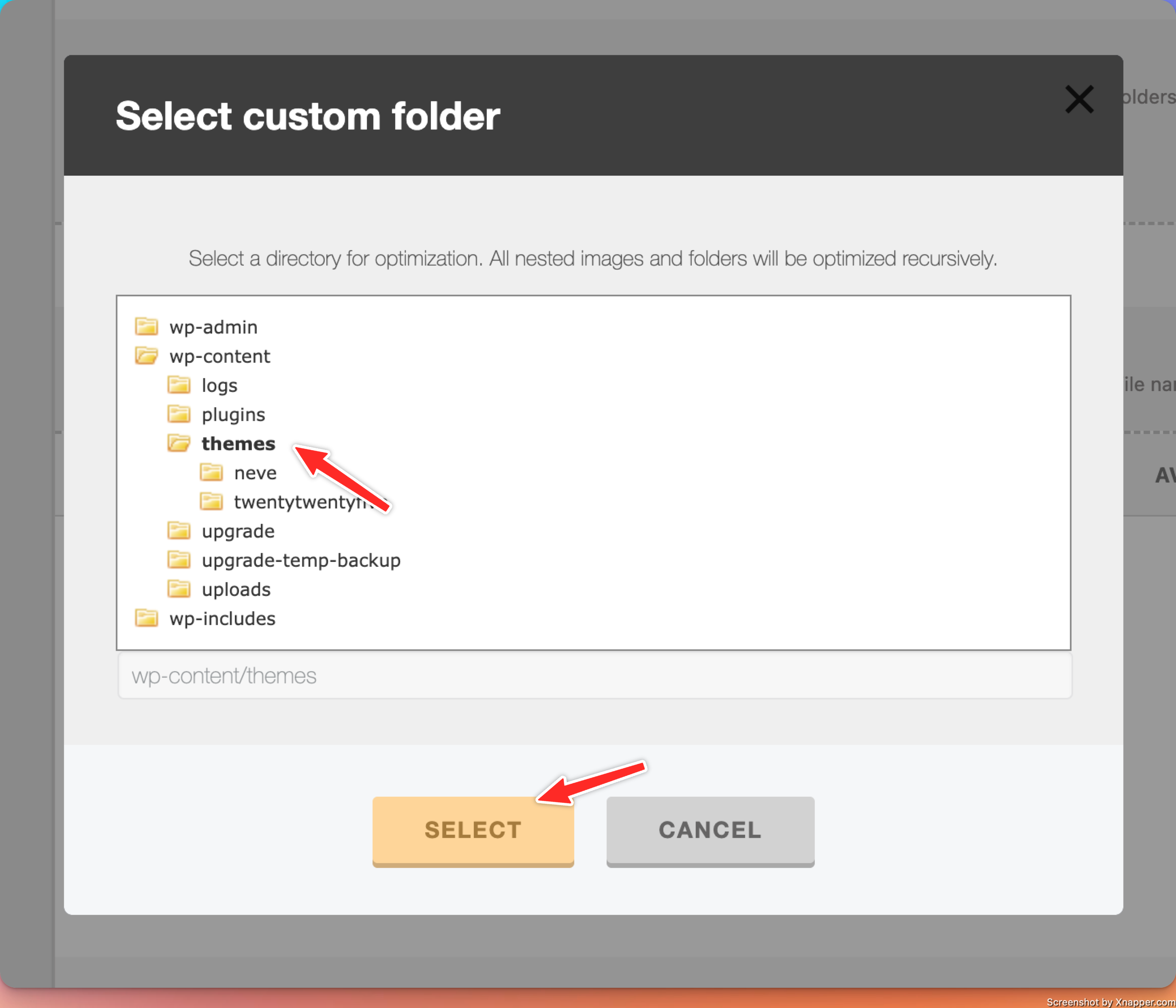
Task: Click the uploads folder icon
Action: [179, 589]
